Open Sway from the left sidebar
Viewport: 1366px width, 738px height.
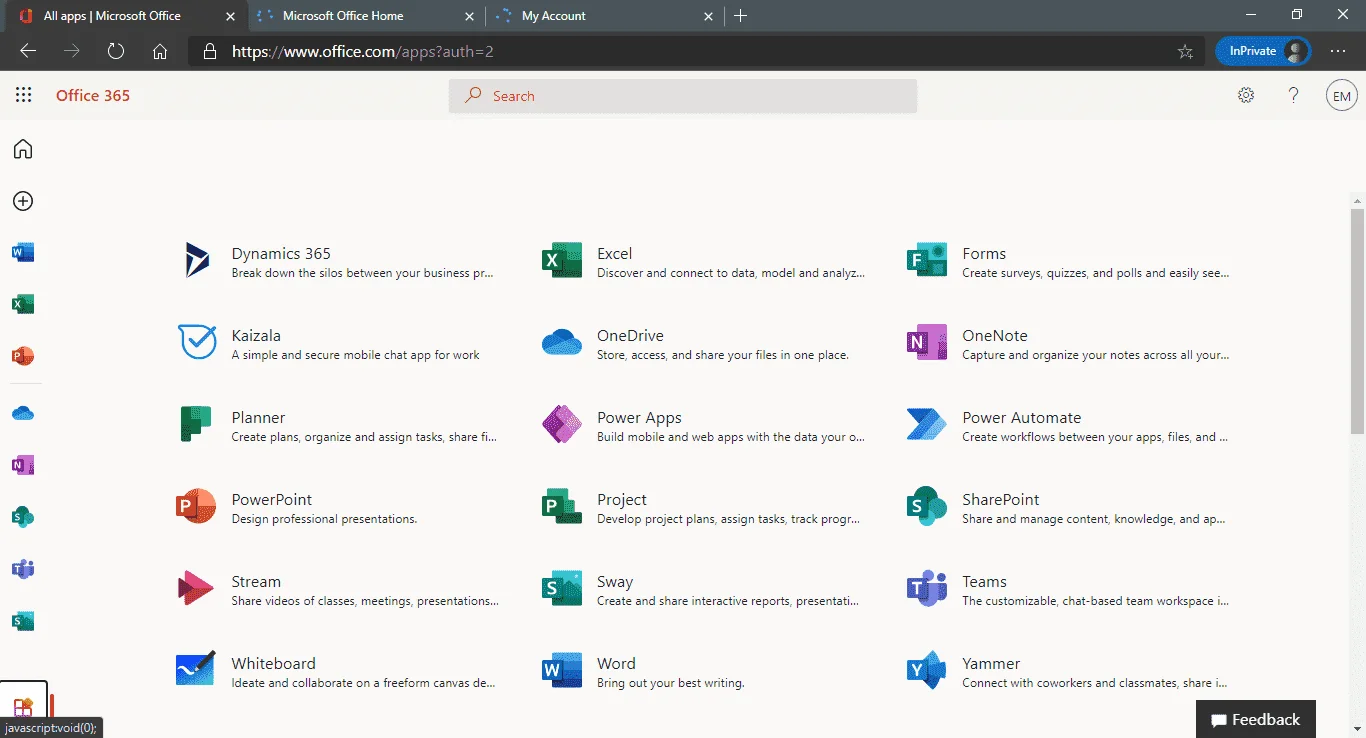pyautogui.click(x=23, y=621)
